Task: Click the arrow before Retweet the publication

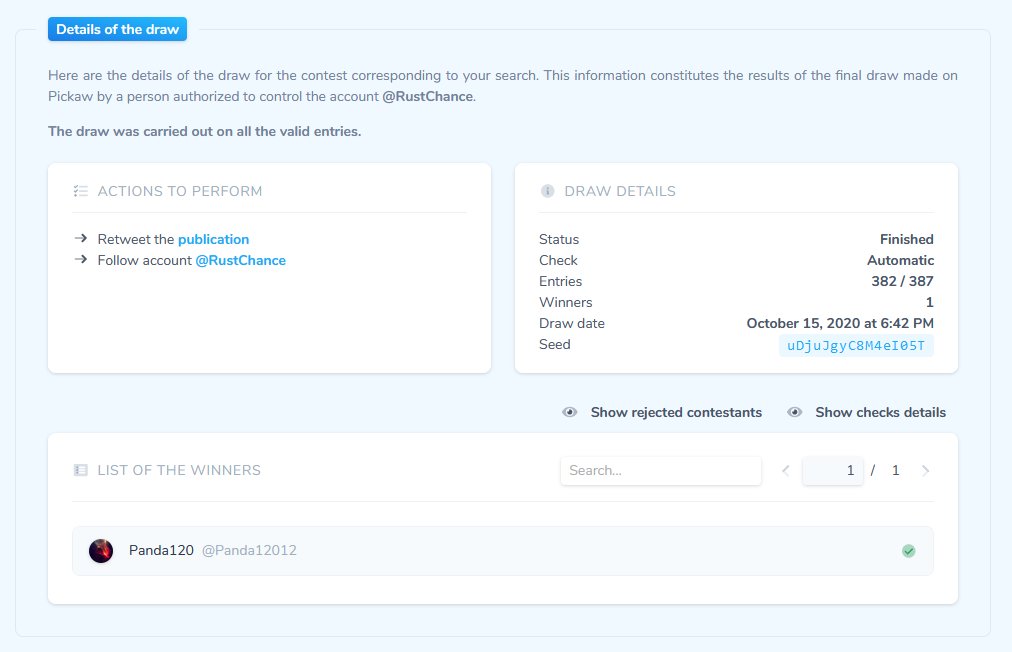Action: 81,238
